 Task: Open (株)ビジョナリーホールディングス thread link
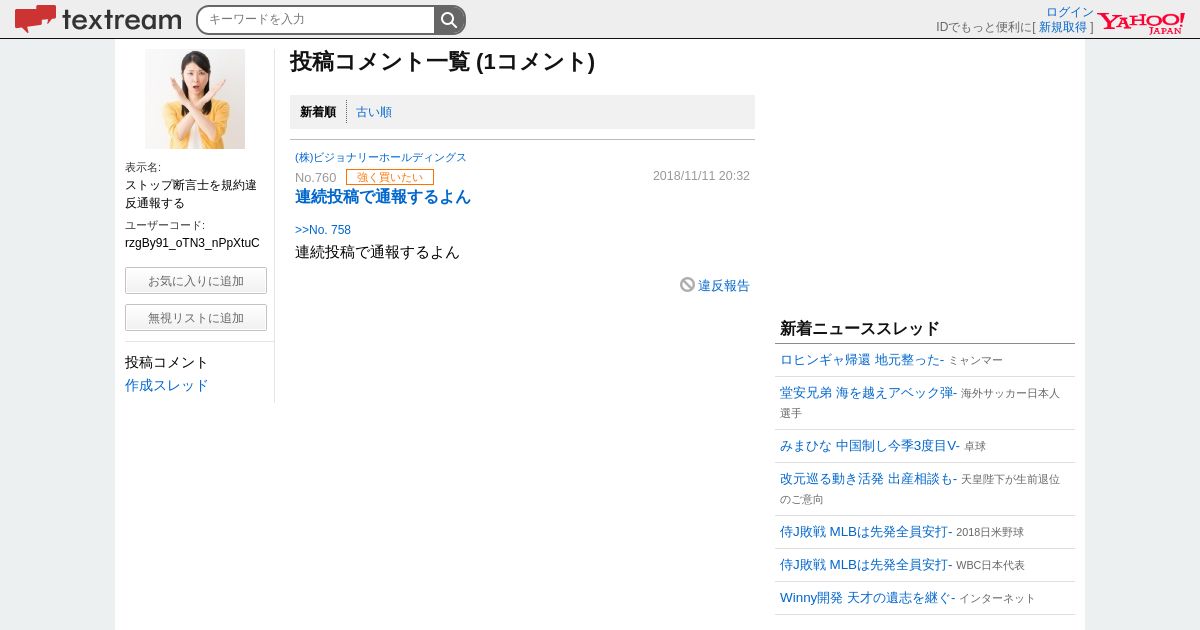381,157
